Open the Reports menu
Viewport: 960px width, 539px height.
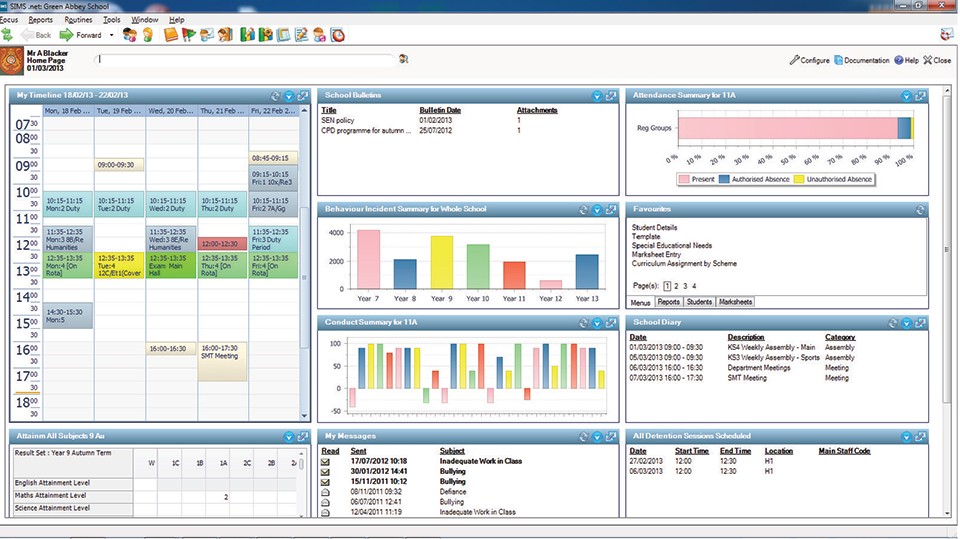(40, 20)
